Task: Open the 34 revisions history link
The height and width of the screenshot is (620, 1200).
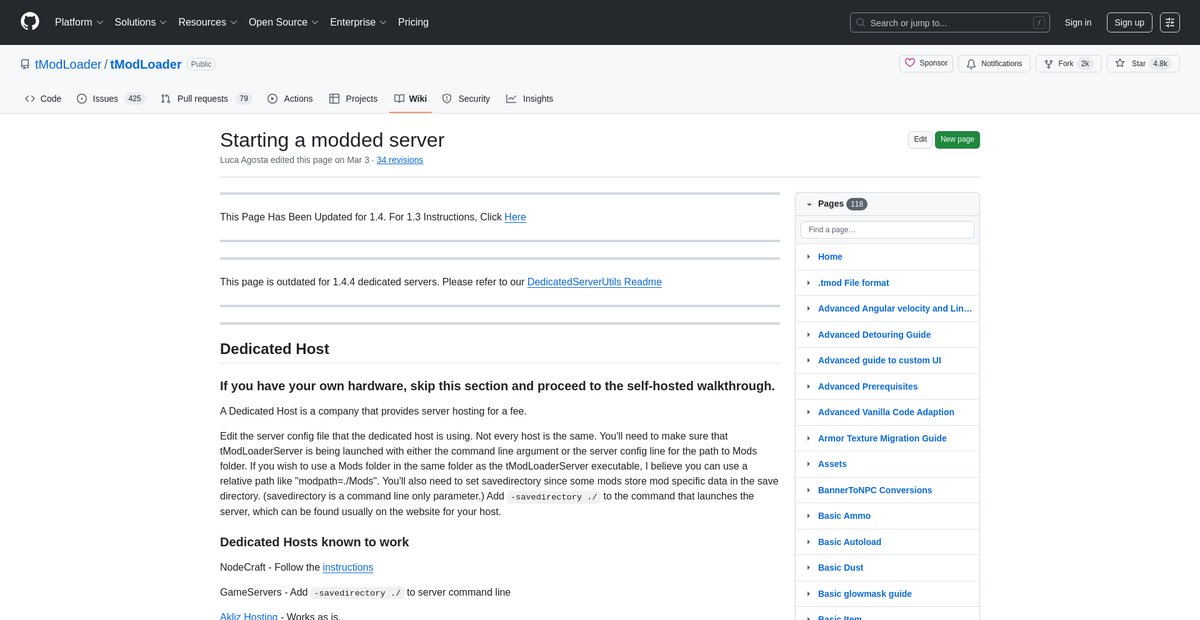Action: [x=400, y=160]
